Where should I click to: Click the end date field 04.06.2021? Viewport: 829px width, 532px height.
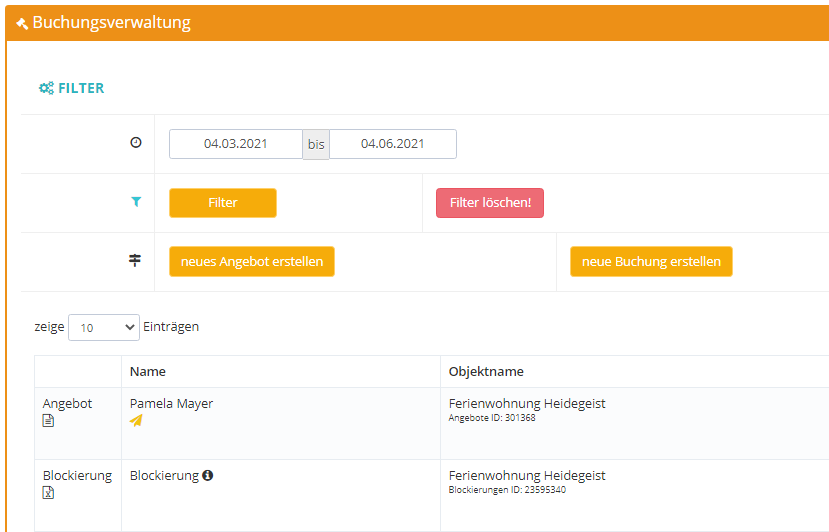pos(393,144)
